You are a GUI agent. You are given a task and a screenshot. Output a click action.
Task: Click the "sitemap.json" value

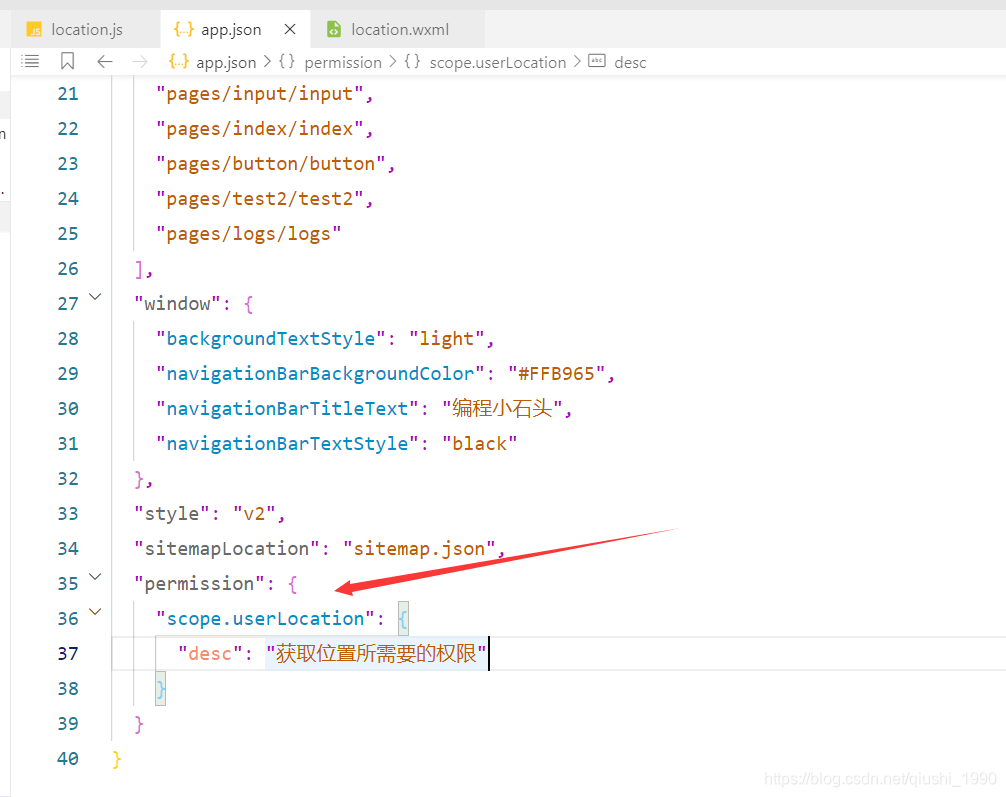click(419, 549)
